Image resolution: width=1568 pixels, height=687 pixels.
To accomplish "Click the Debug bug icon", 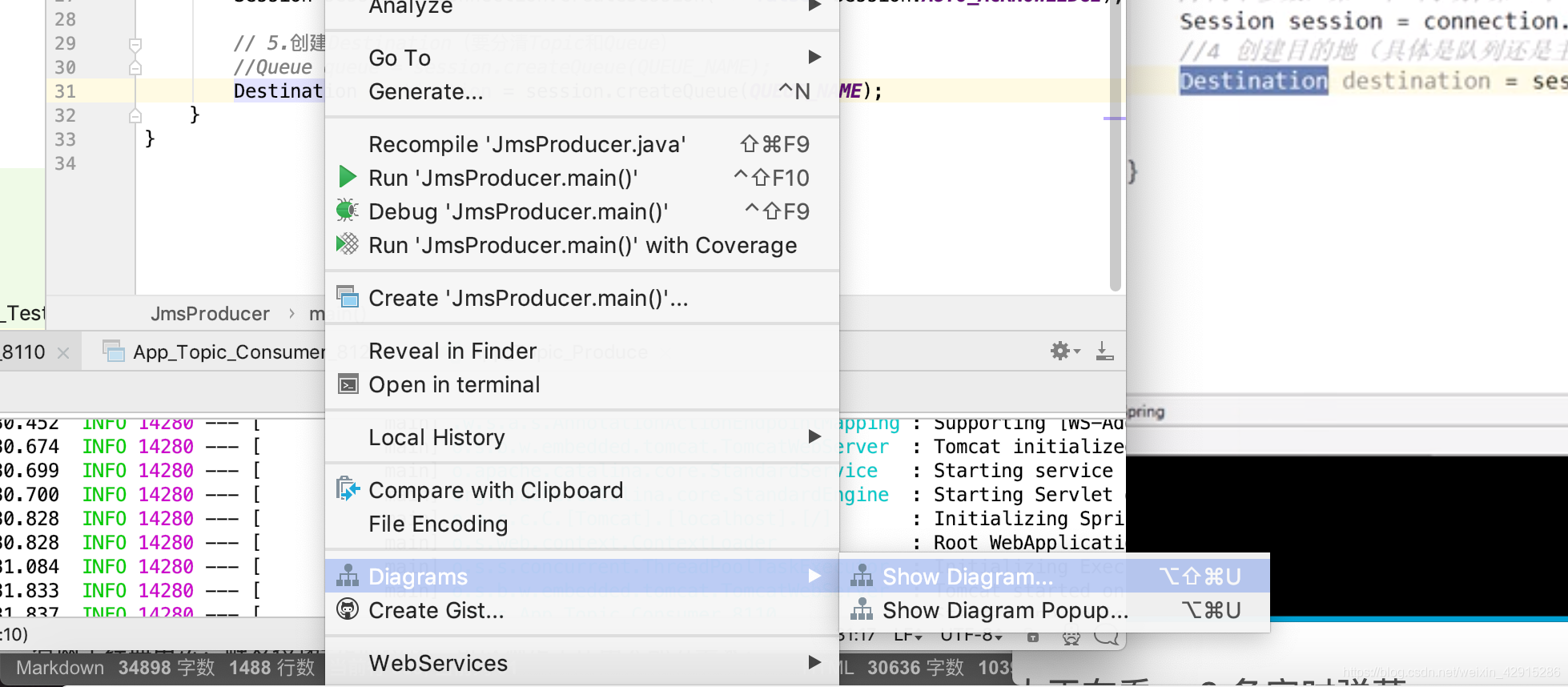I will [x=347, y=211].
